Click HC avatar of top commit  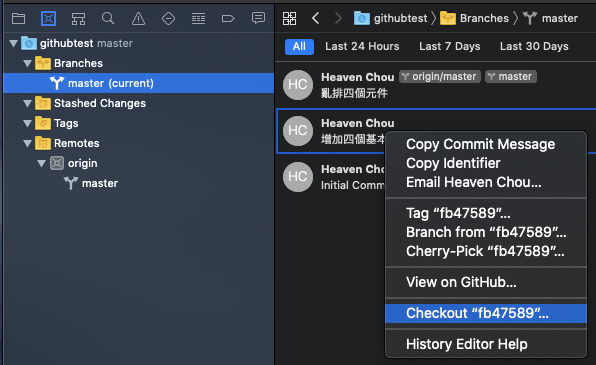[298, 85]
